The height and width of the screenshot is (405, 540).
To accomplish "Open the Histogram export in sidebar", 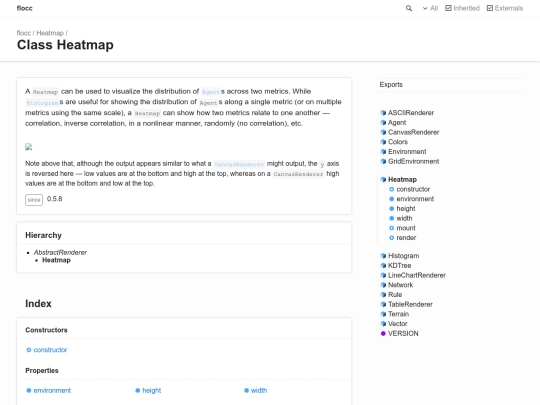I will click(403, 256).
